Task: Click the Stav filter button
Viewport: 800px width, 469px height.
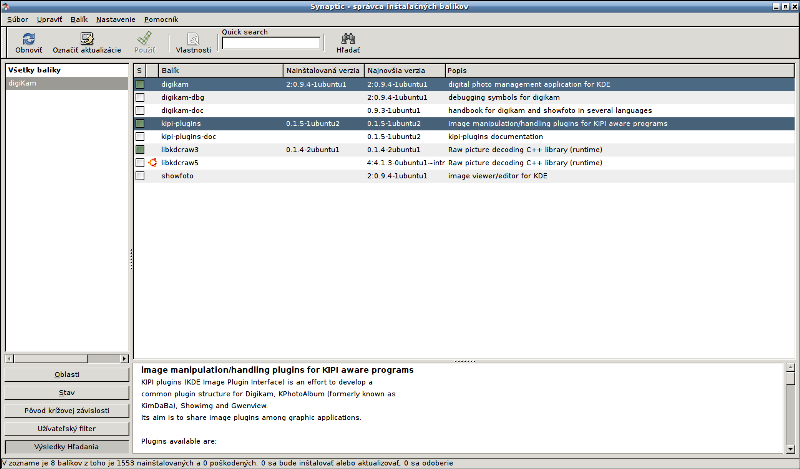Action: pos(67,392)
